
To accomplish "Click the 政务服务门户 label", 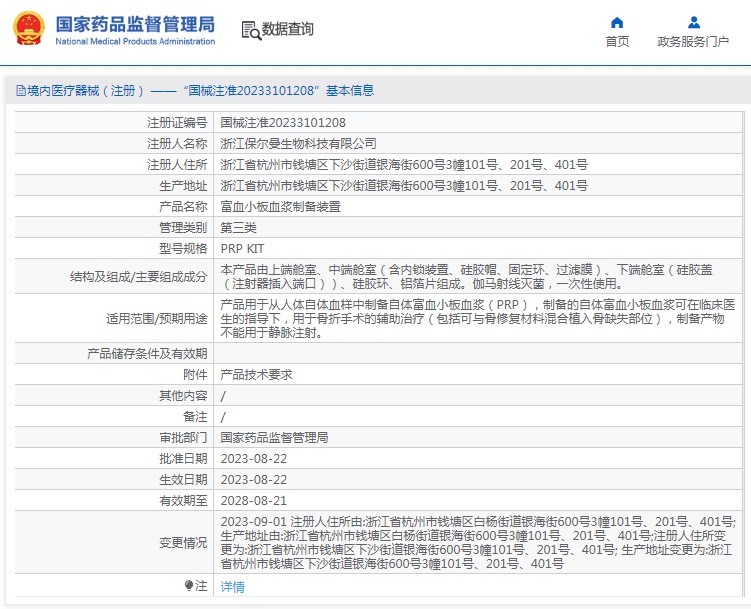I will pyautogui.click(x=693, y=42).
